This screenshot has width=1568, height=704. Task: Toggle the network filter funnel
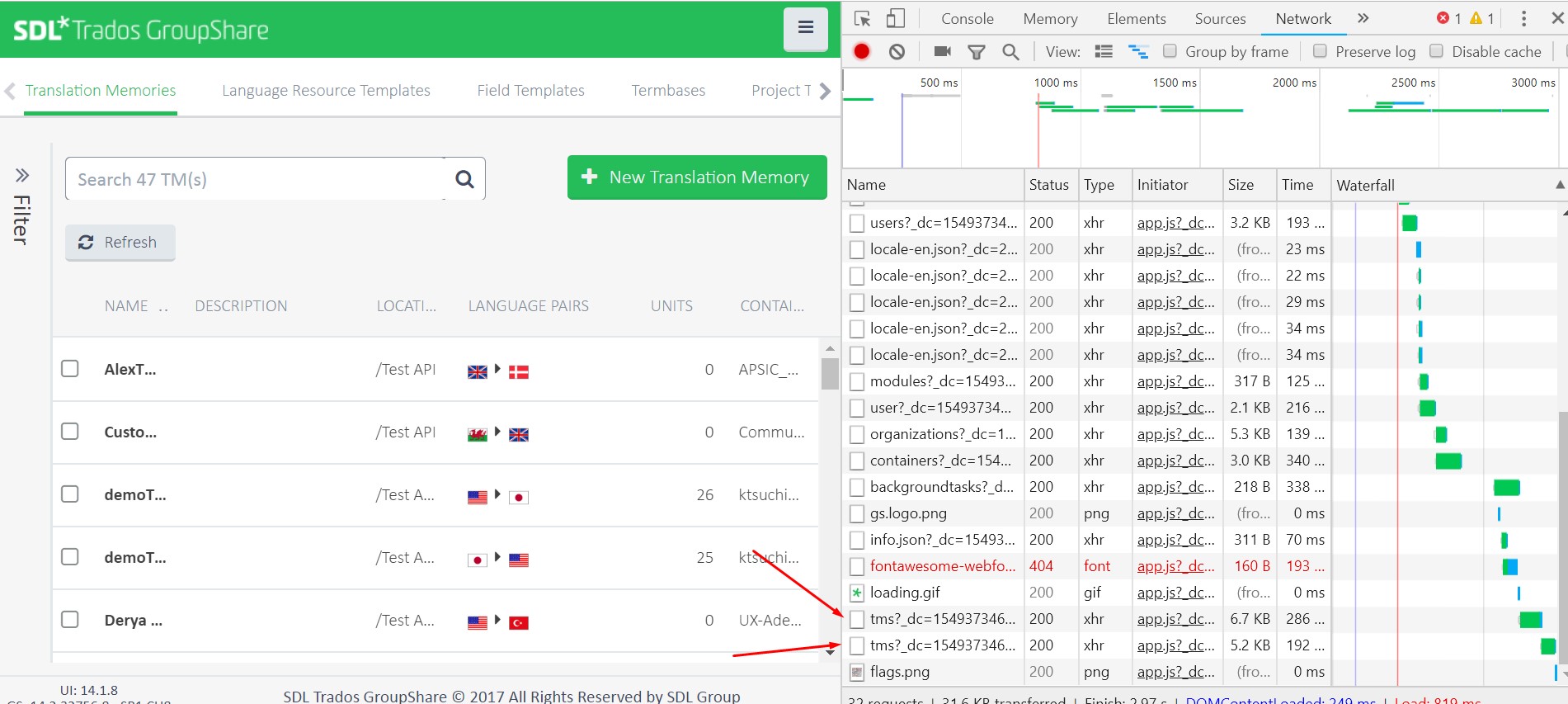(977, 52)
